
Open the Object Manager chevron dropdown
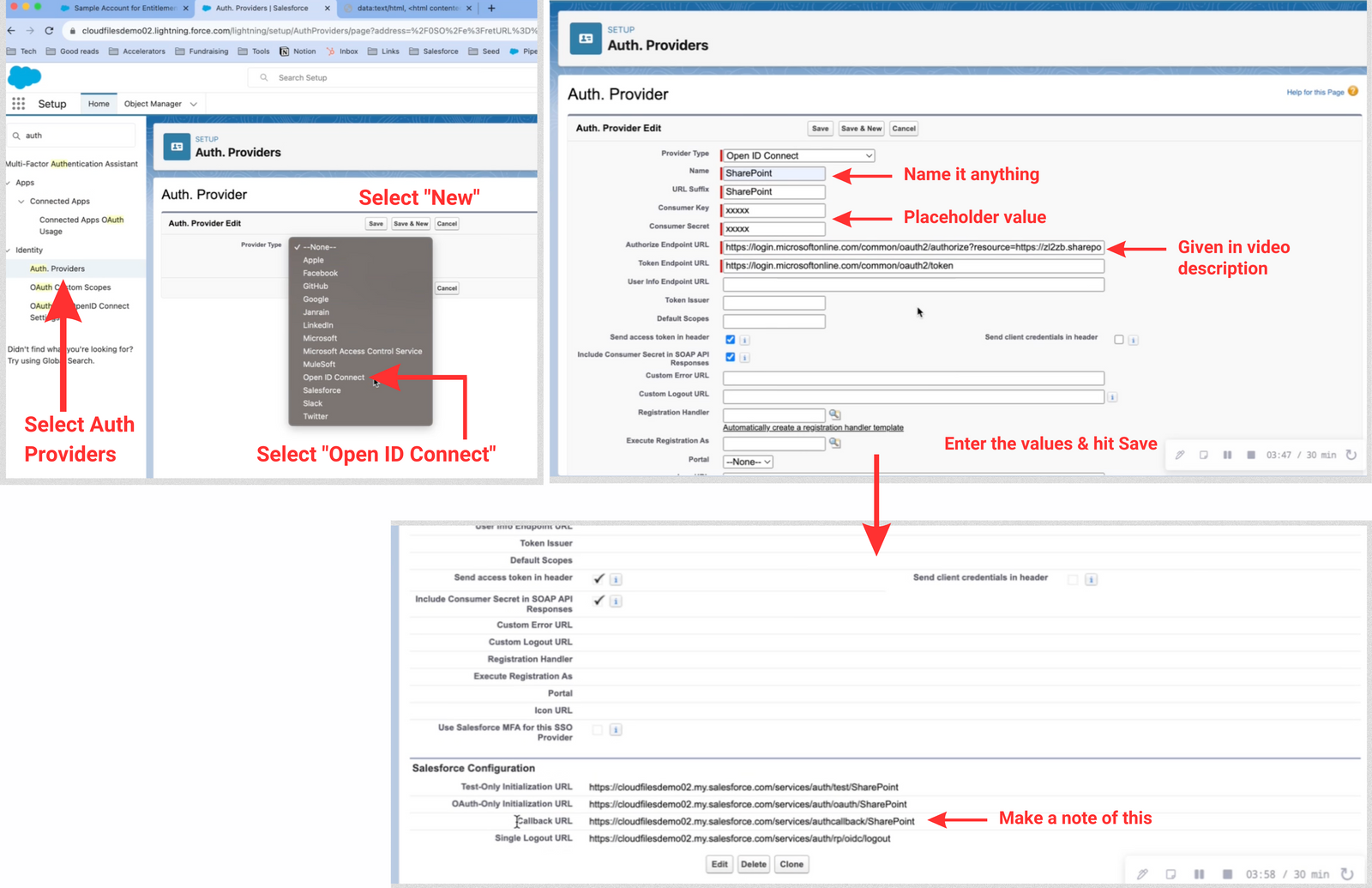[x=194, y=104]
